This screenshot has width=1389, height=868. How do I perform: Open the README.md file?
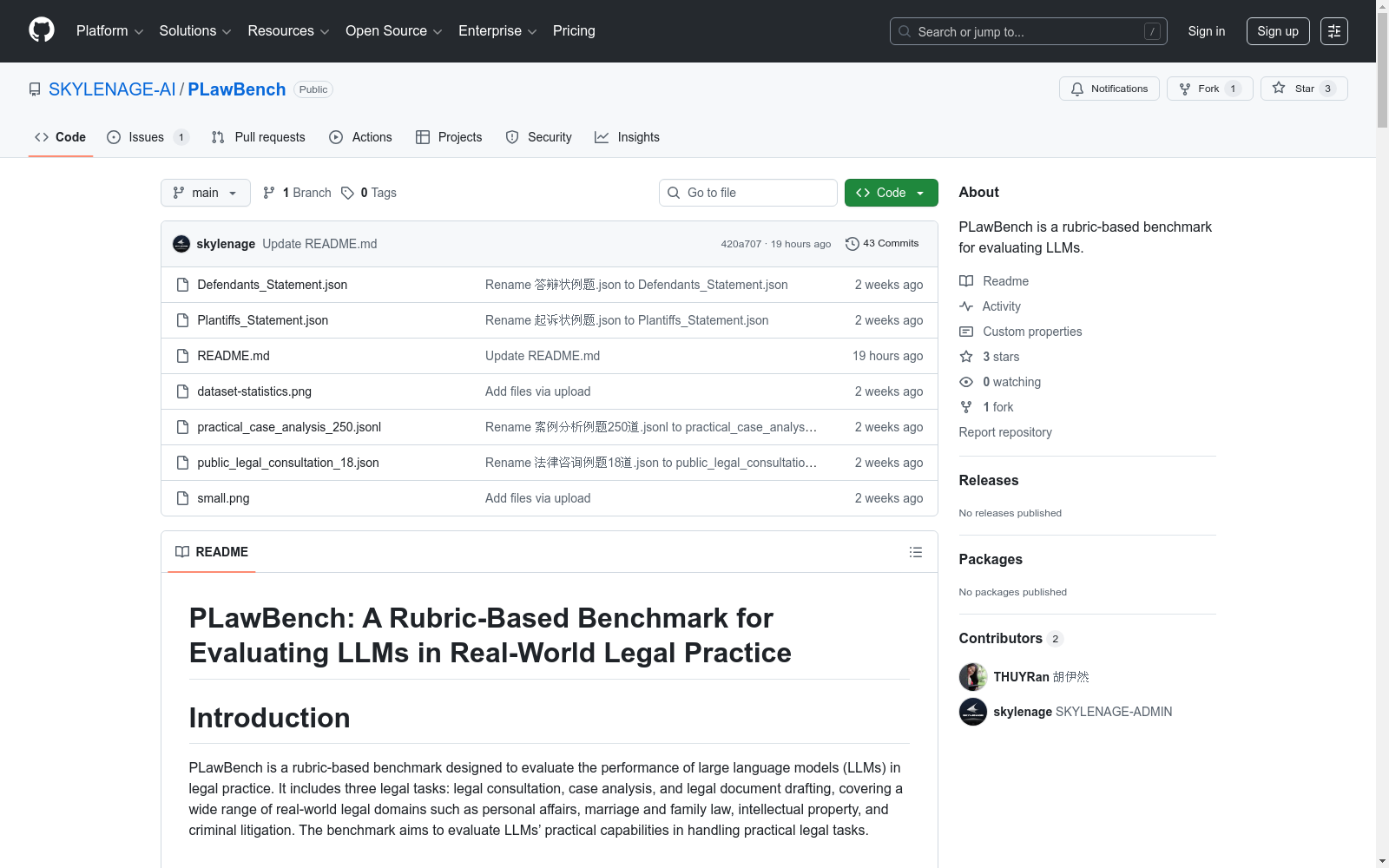[x=233, y=356]
